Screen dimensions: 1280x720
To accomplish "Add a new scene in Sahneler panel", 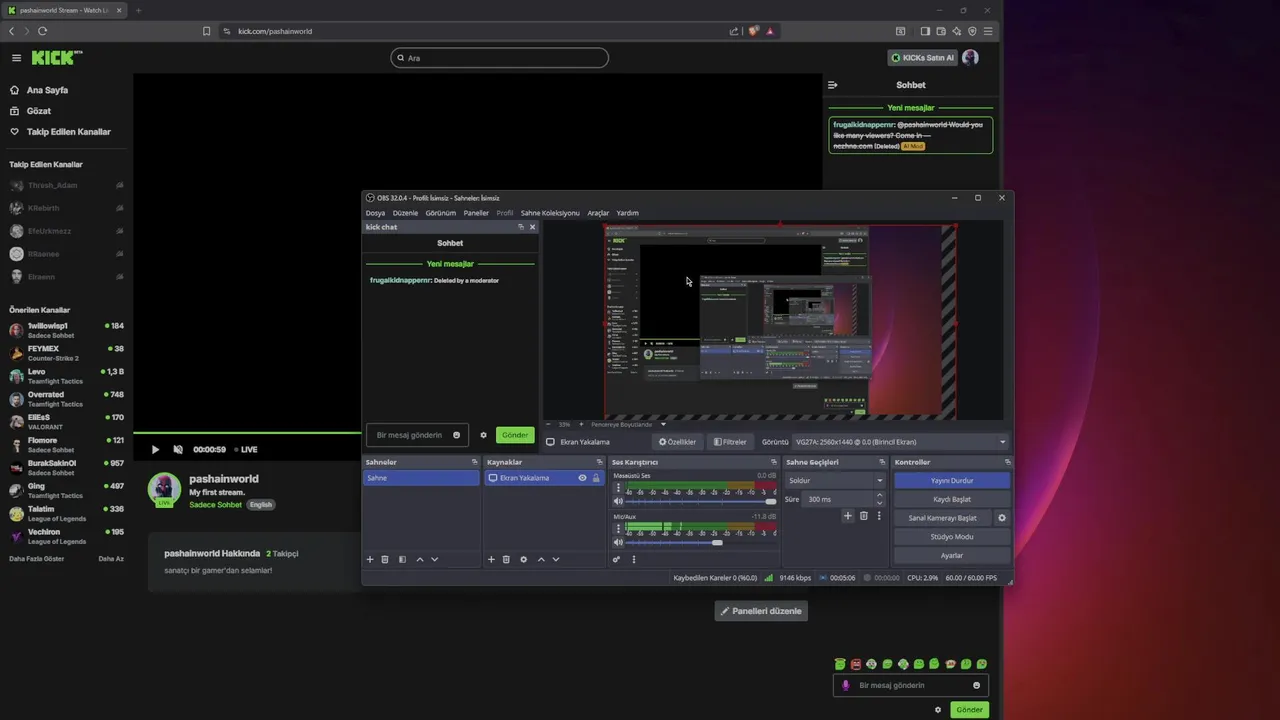I will click(x=370, y=559).
